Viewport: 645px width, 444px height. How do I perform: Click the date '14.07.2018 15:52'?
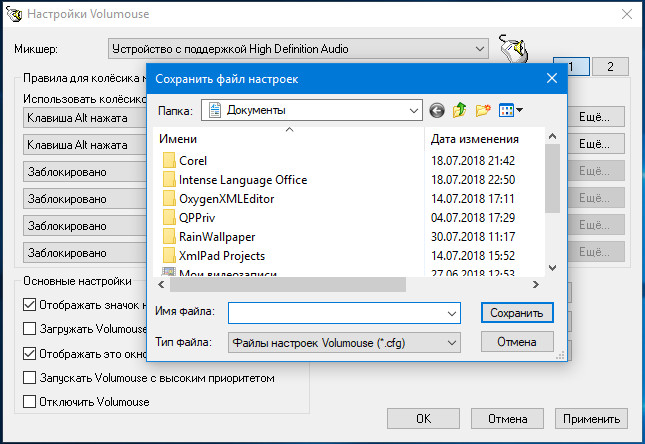coord(473,256)
